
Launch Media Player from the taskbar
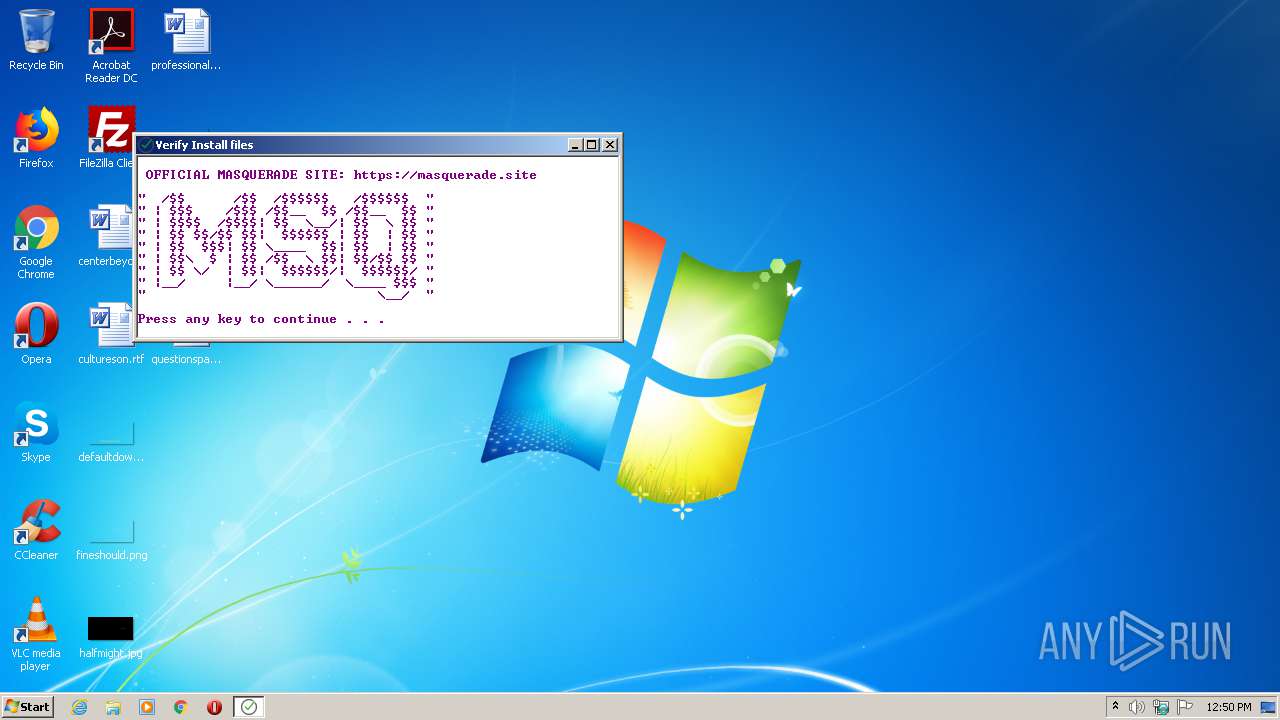coord(147,707)
